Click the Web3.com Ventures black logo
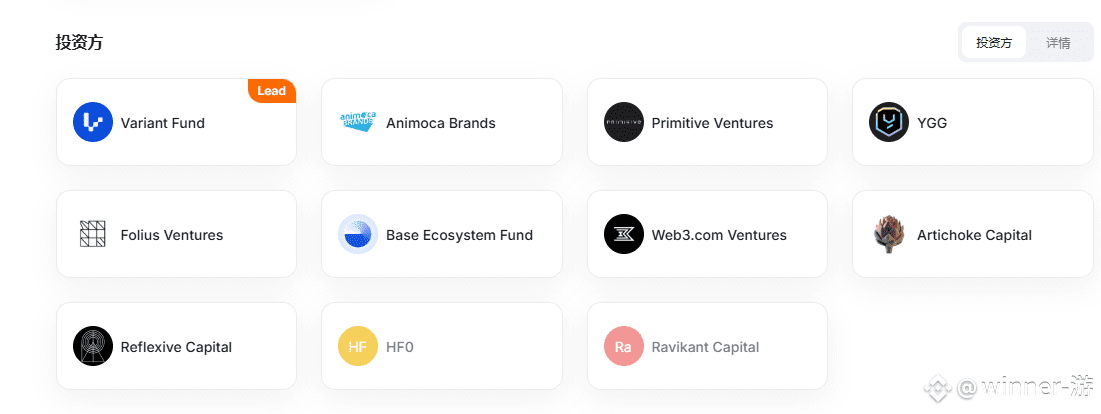Screen dimensions: 1101x414 click(x=624, y=234)
